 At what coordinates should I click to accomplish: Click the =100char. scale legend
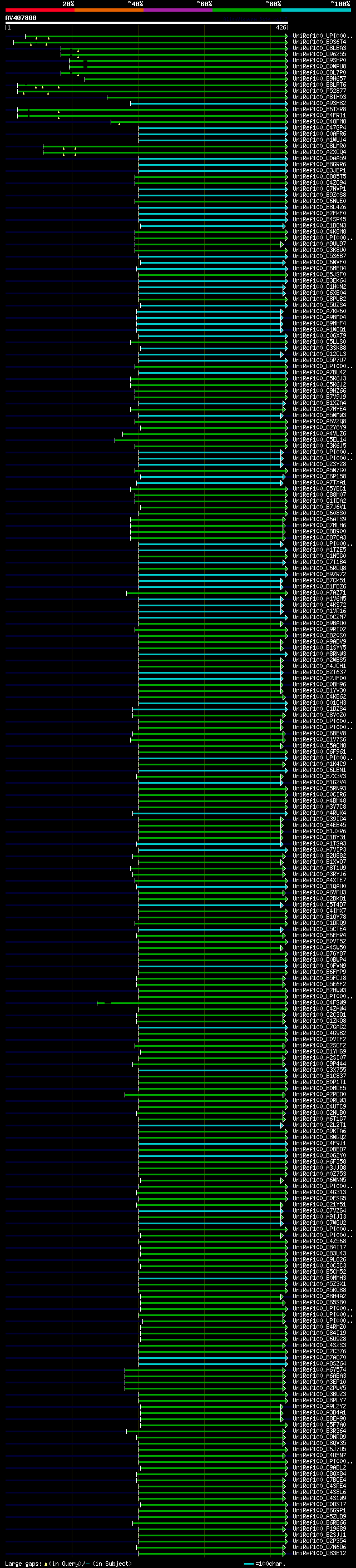pos(264,1563)
